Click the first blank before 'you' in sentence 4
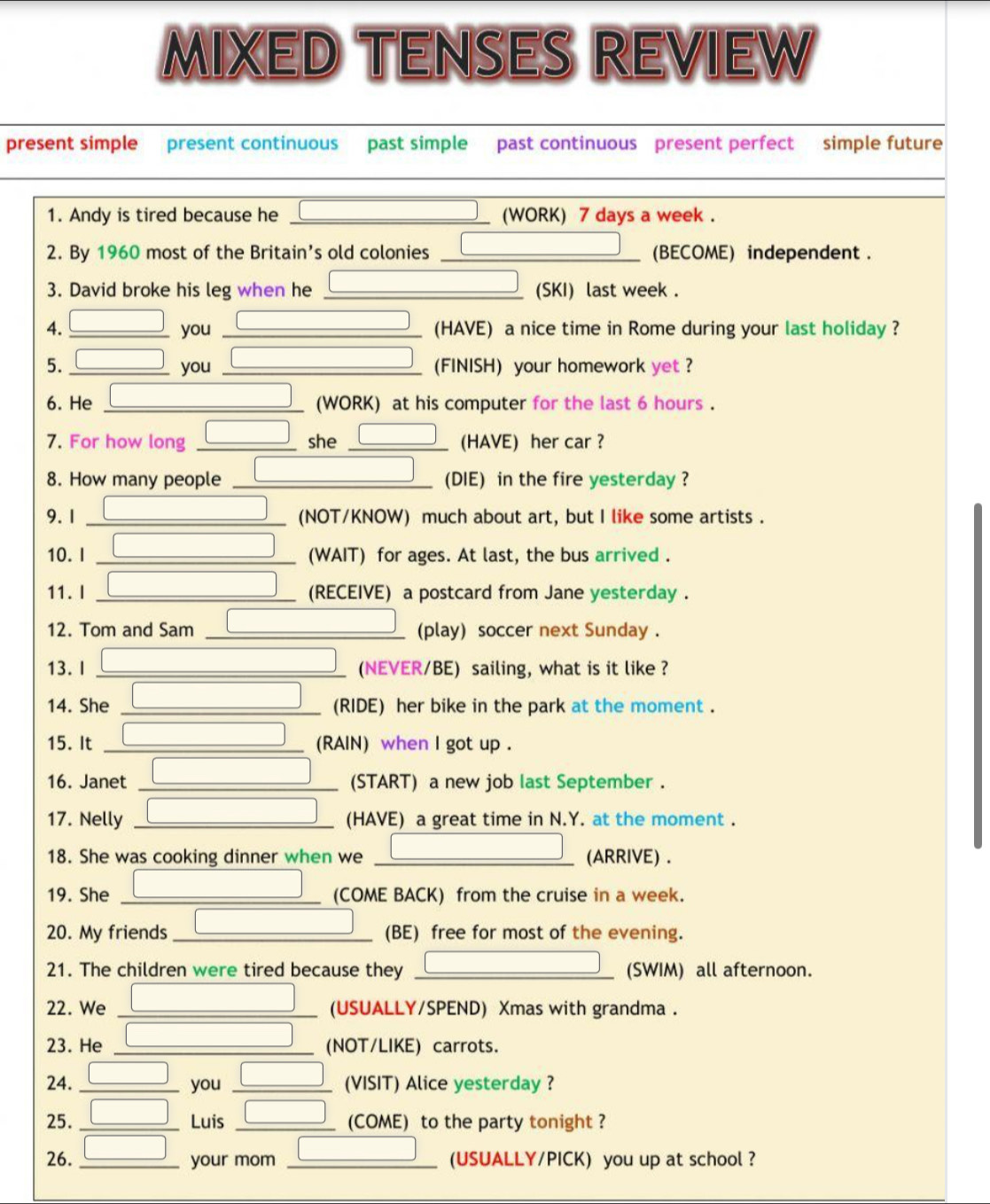This screenshot has width=990, height=1204. [117, 320]
